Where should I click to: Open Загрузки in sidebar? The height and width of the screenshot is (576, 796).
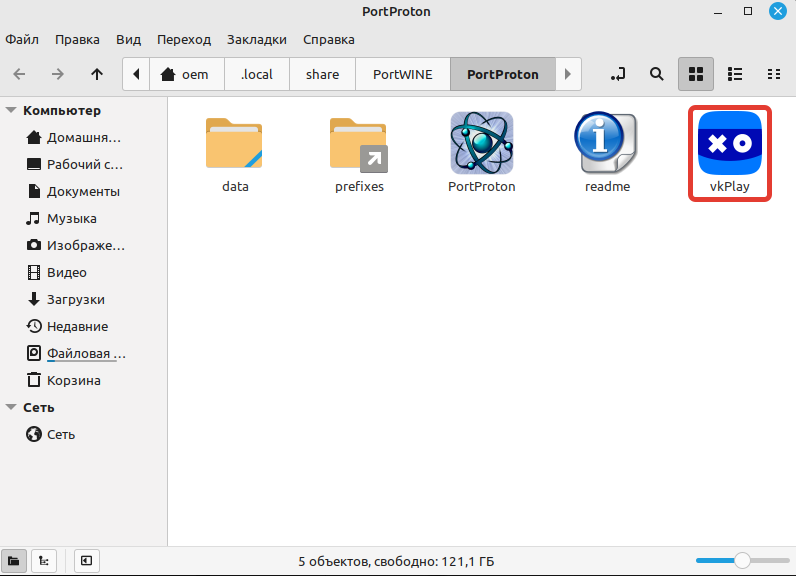[x=65, y=299]
